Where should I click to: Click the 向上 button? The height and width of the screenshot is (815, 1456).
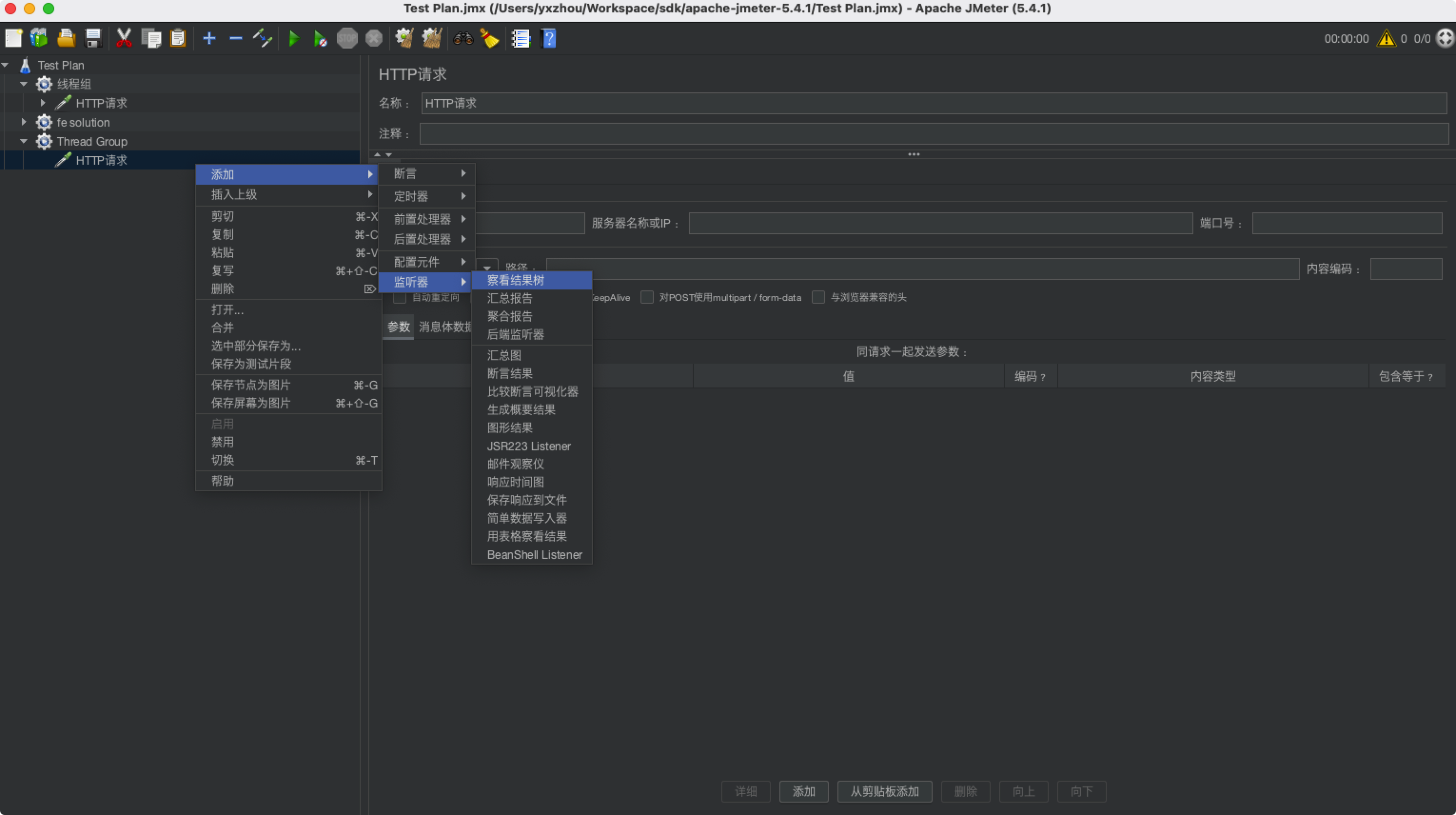point(1023,792)
